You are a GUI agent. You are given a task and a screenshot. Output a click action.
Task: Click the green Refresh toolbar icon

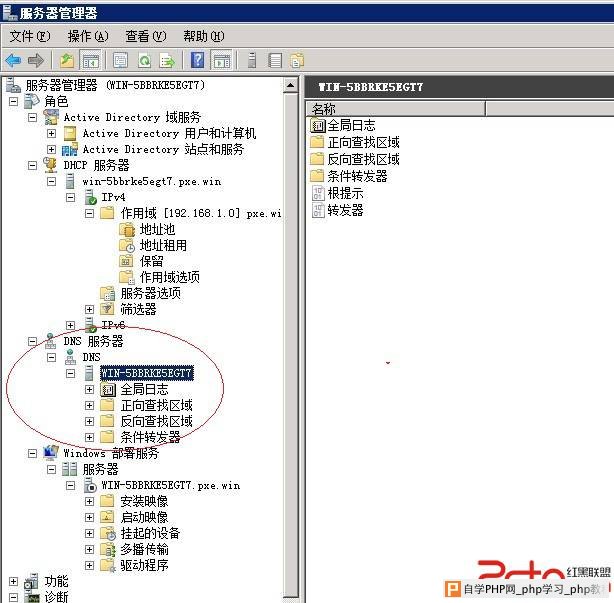pos(144,61)
